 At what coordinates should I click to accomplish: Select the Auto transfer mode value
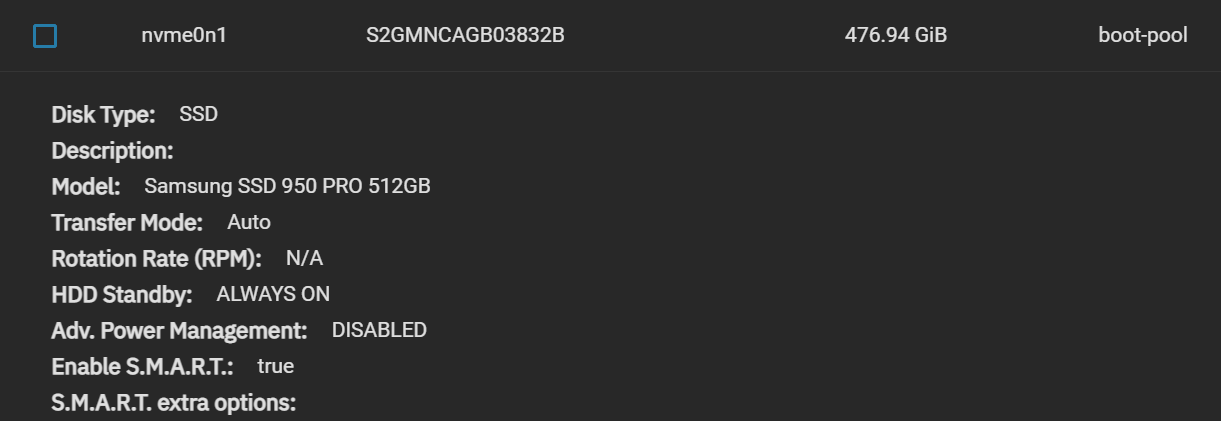249,223
